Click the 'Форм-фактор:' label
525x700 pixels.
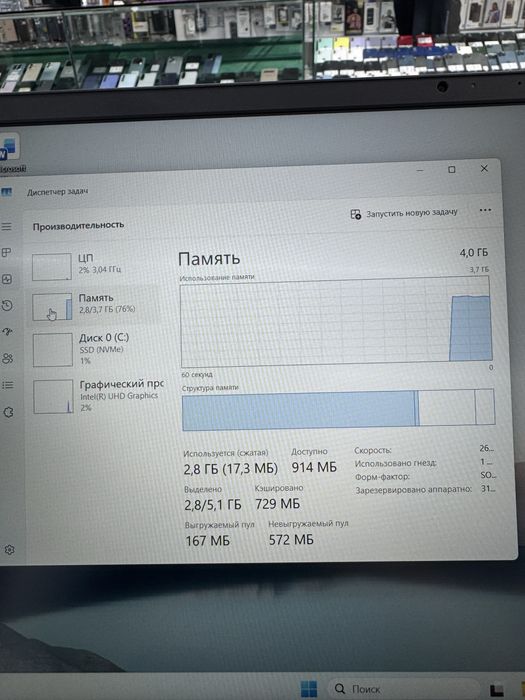pos(383,477)
